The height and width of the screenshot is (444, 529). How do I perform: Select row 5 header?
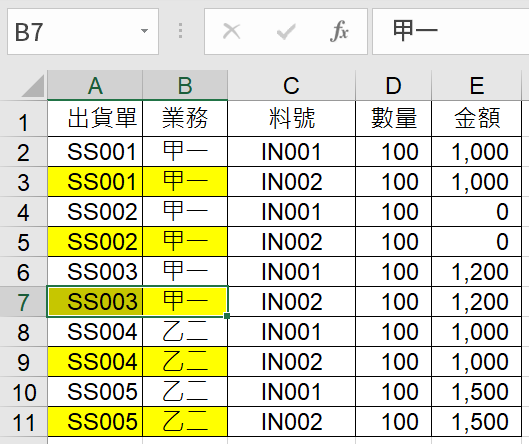click(24, 242)
